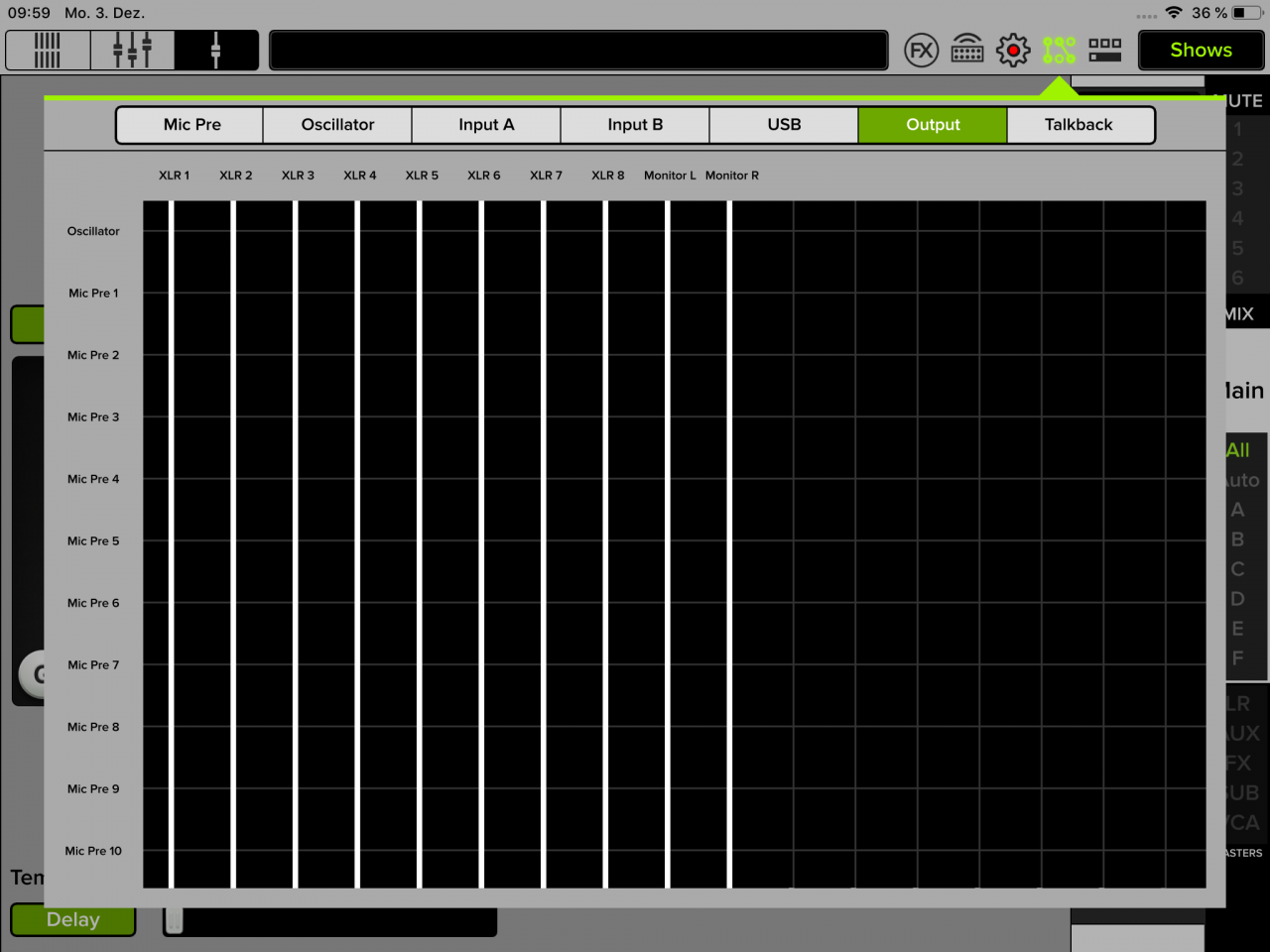The width and height of the screenshot is (1270, 952).
Task: Tap the black parameter display field
Action: (578, 50)
